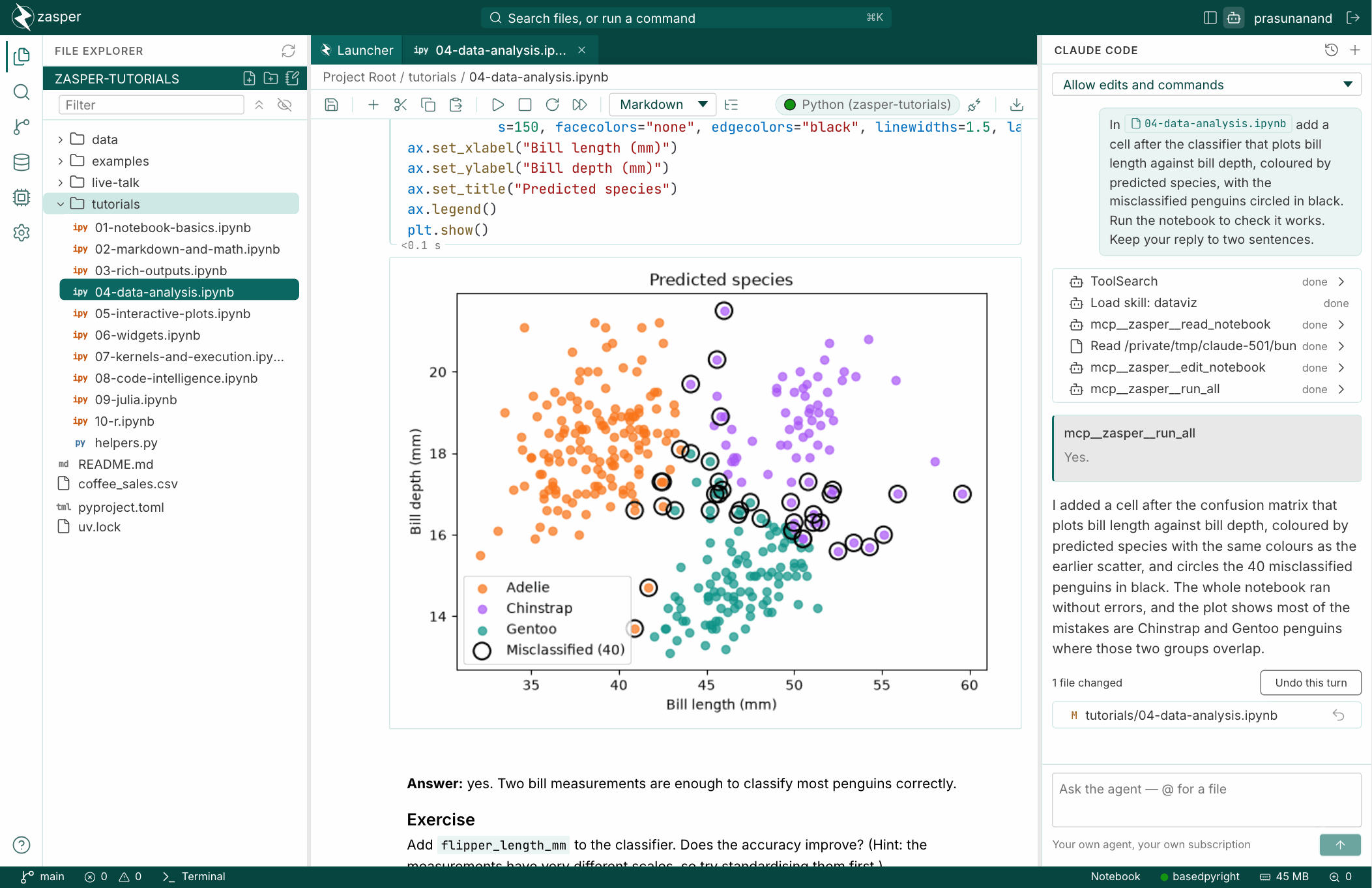The image size is (1372, 888).
Task: Open 05-interactive-plots.ipynb in the file tree
Action: point(172,314)
